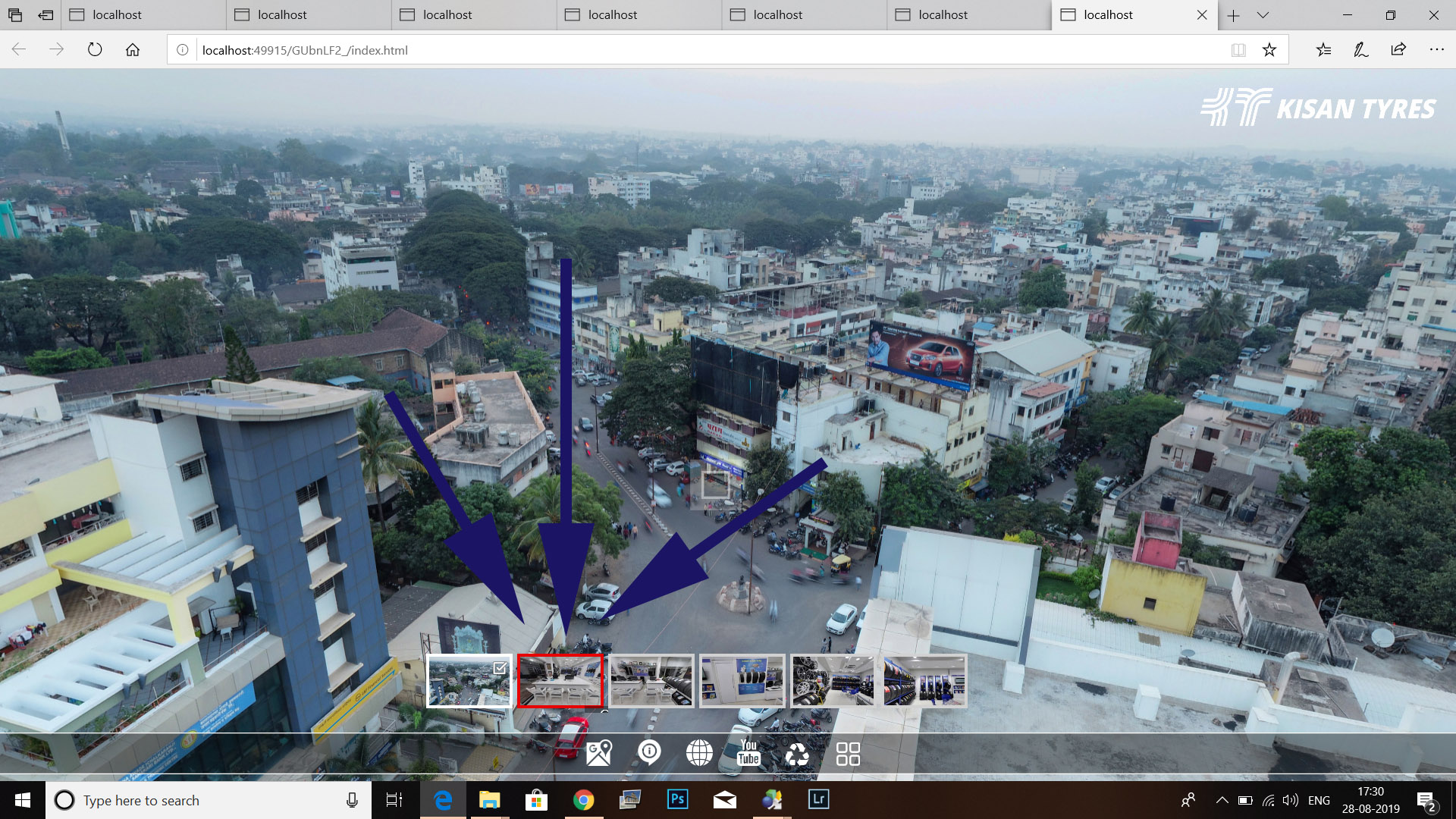Image resolution: width=1456 pixels, height=819 pixels.
Task: Open third thumbnail with counters and tyres
Action: (651, 681)
